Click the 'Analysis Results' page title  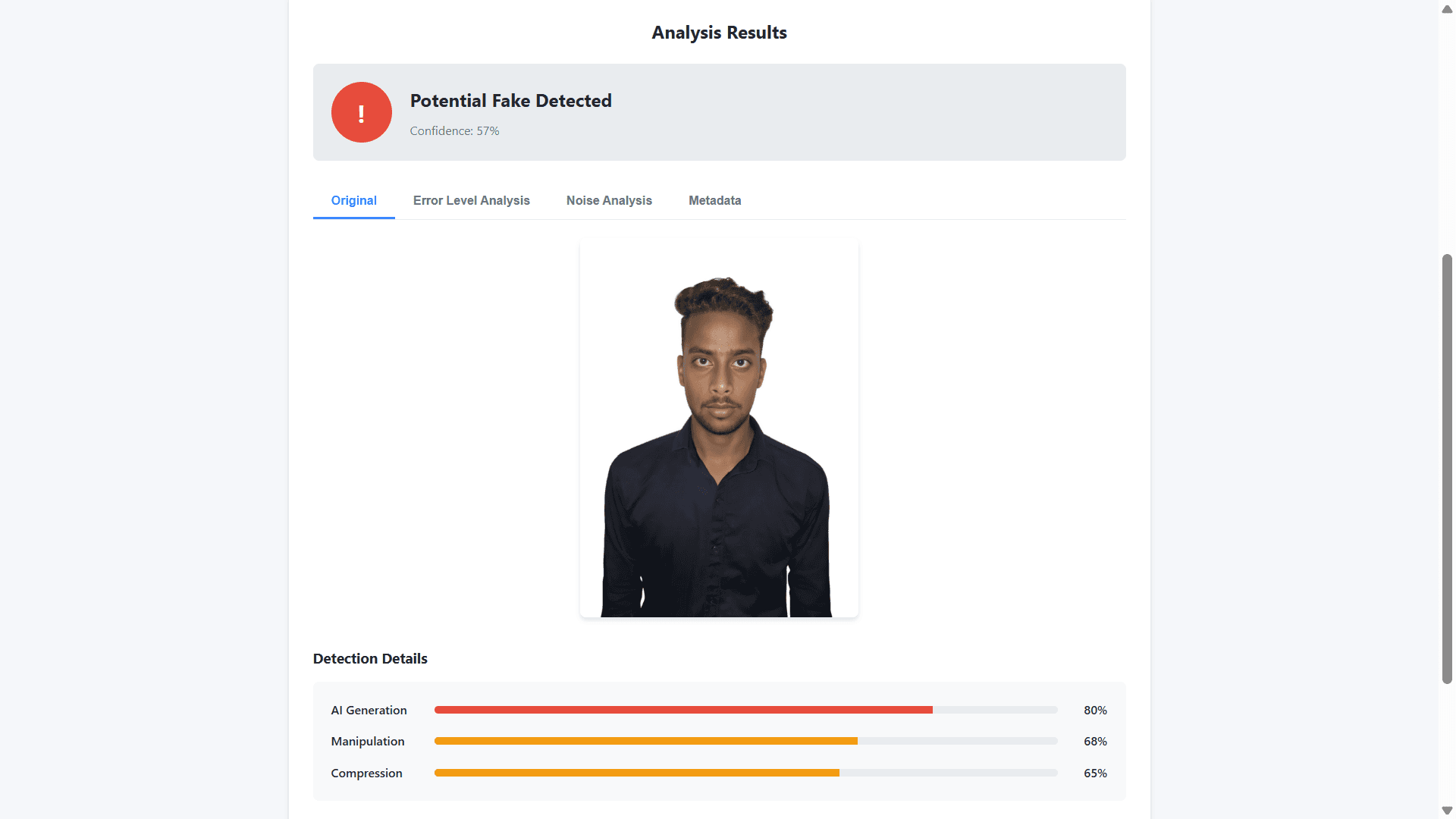click(x=718, y=33)
